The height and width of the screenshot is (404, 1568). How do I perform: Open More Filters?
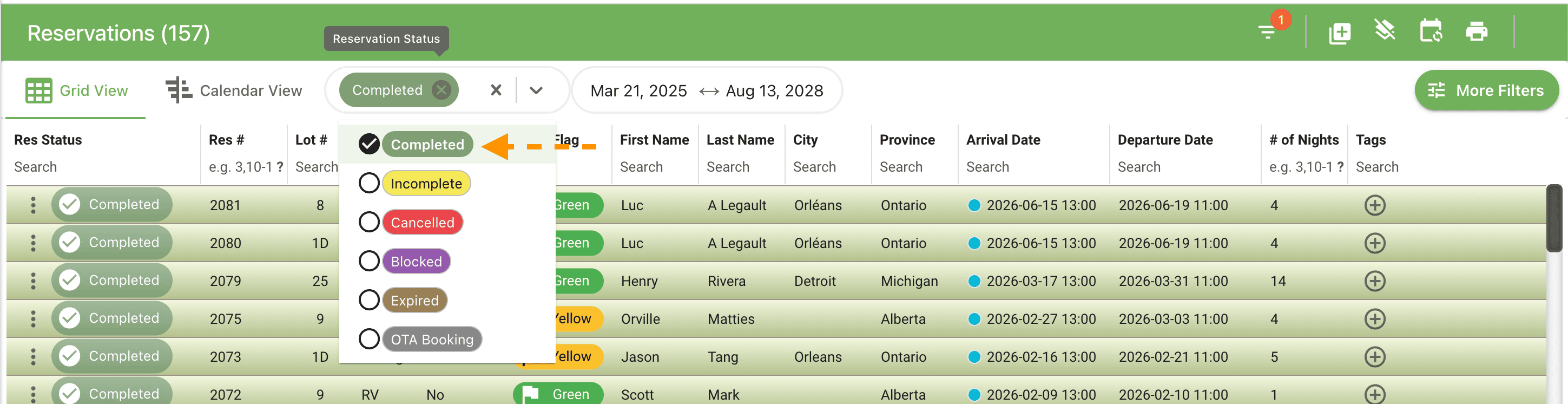pos(1486,91)
